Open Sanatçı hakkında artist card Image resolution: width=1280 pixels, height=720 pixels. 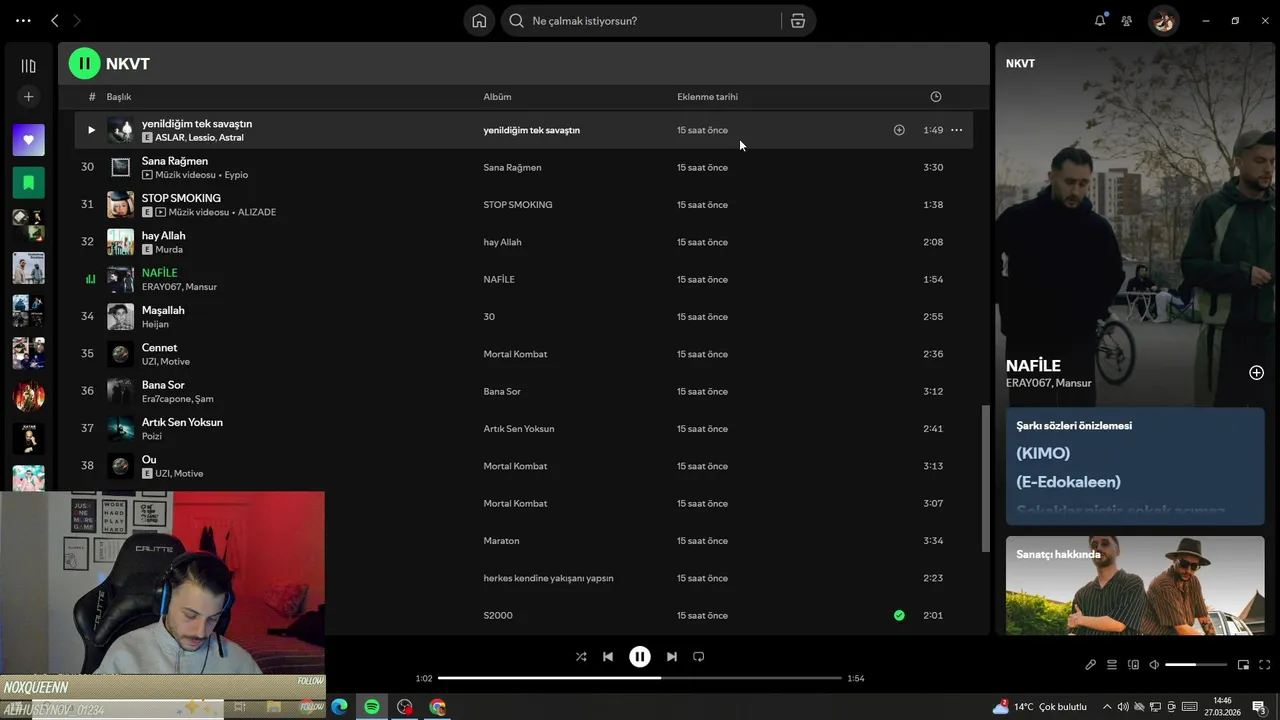pos(1135,586)
